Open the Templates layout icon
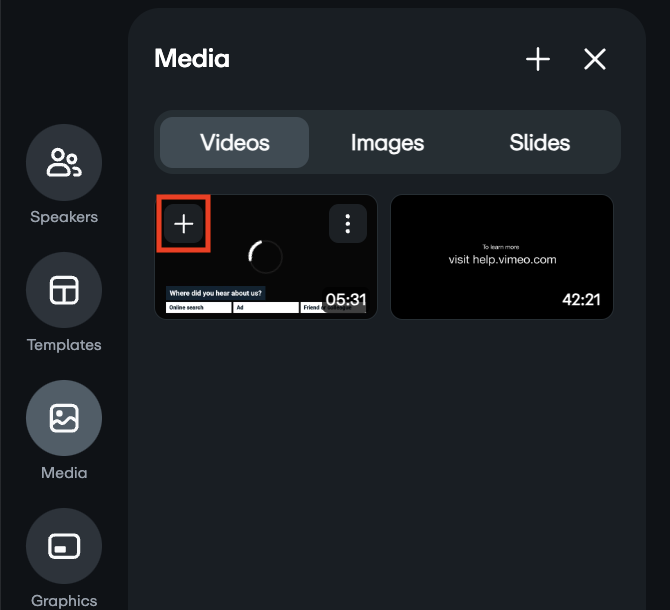670x610 pixels. pos(64,291)
